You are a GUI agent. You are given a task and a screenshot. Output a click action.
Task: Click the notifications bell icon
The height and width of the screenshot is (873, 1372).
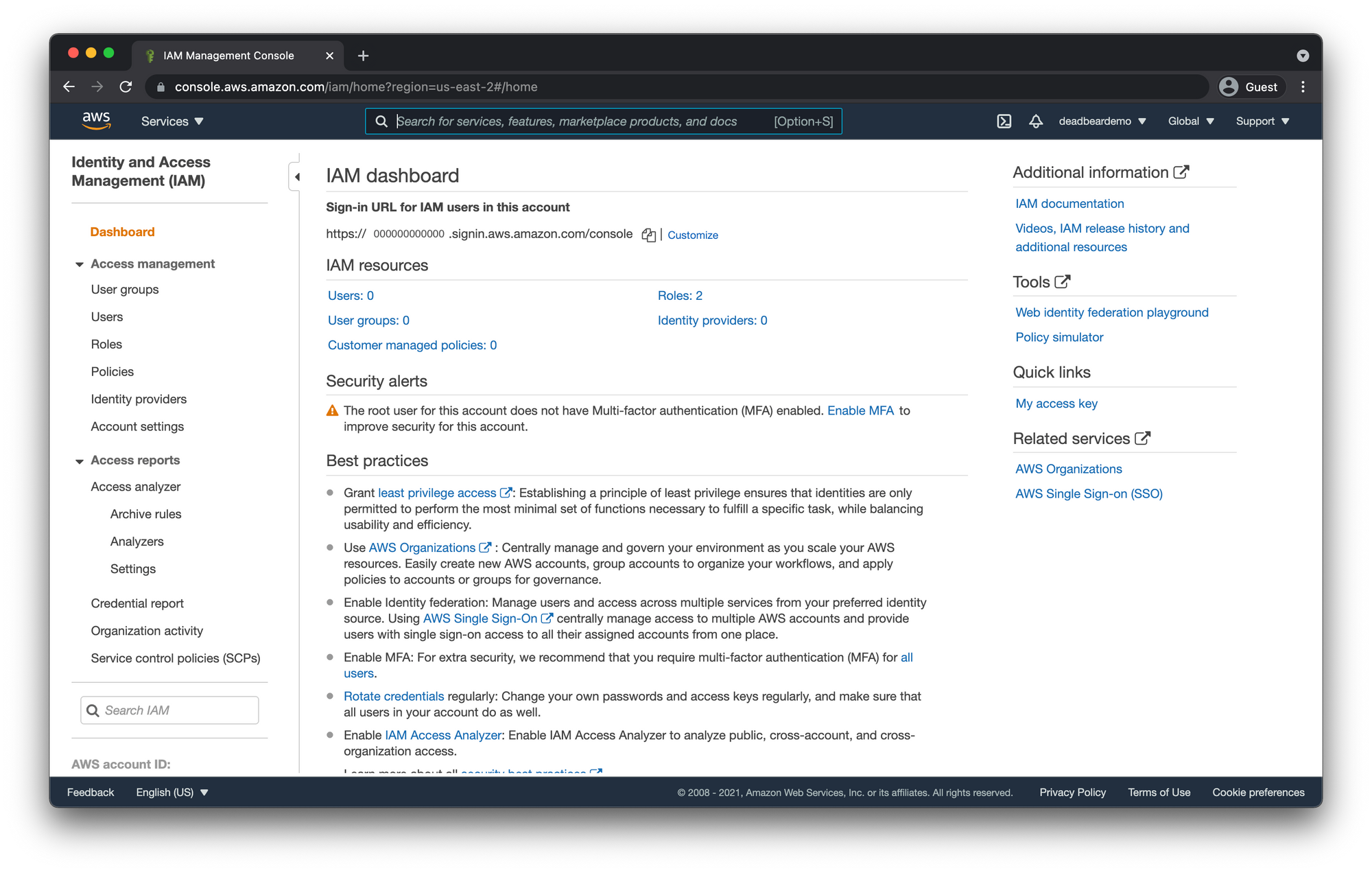[1036, 121]
